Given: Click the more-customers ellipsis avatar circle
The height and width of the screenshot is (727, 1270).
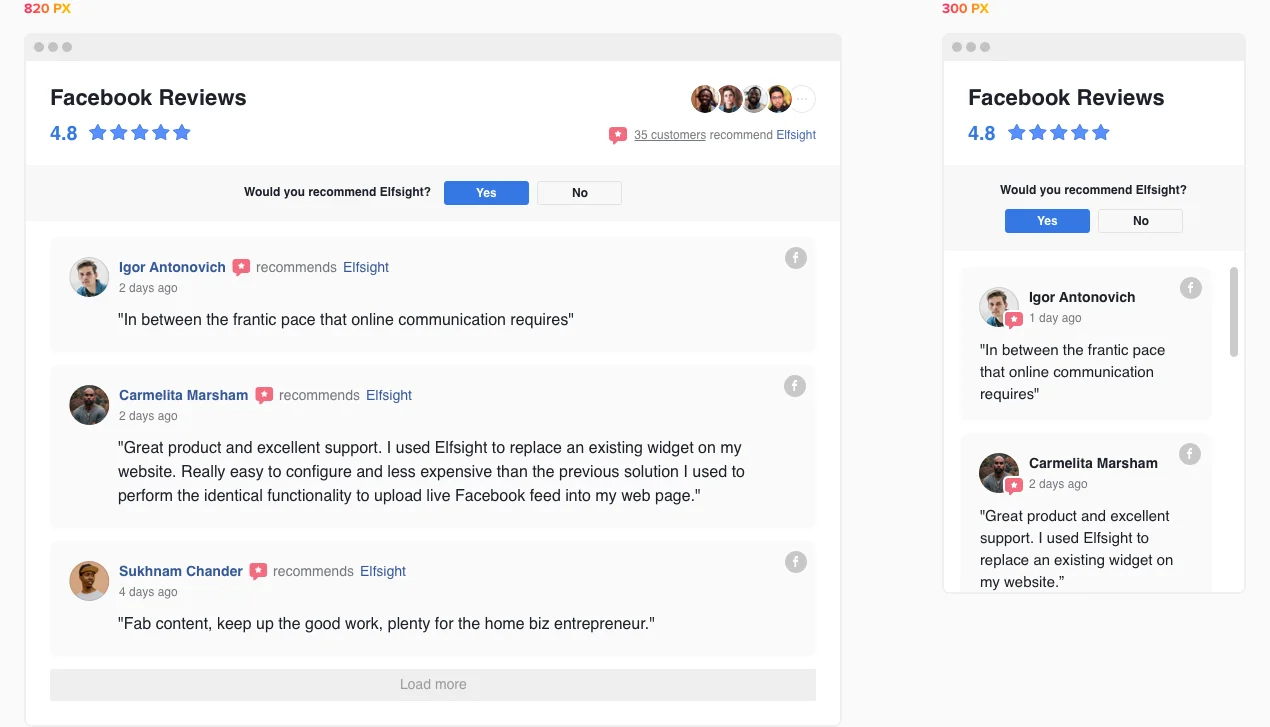Looking at the screenshot, I should click(x=803, y=99).
